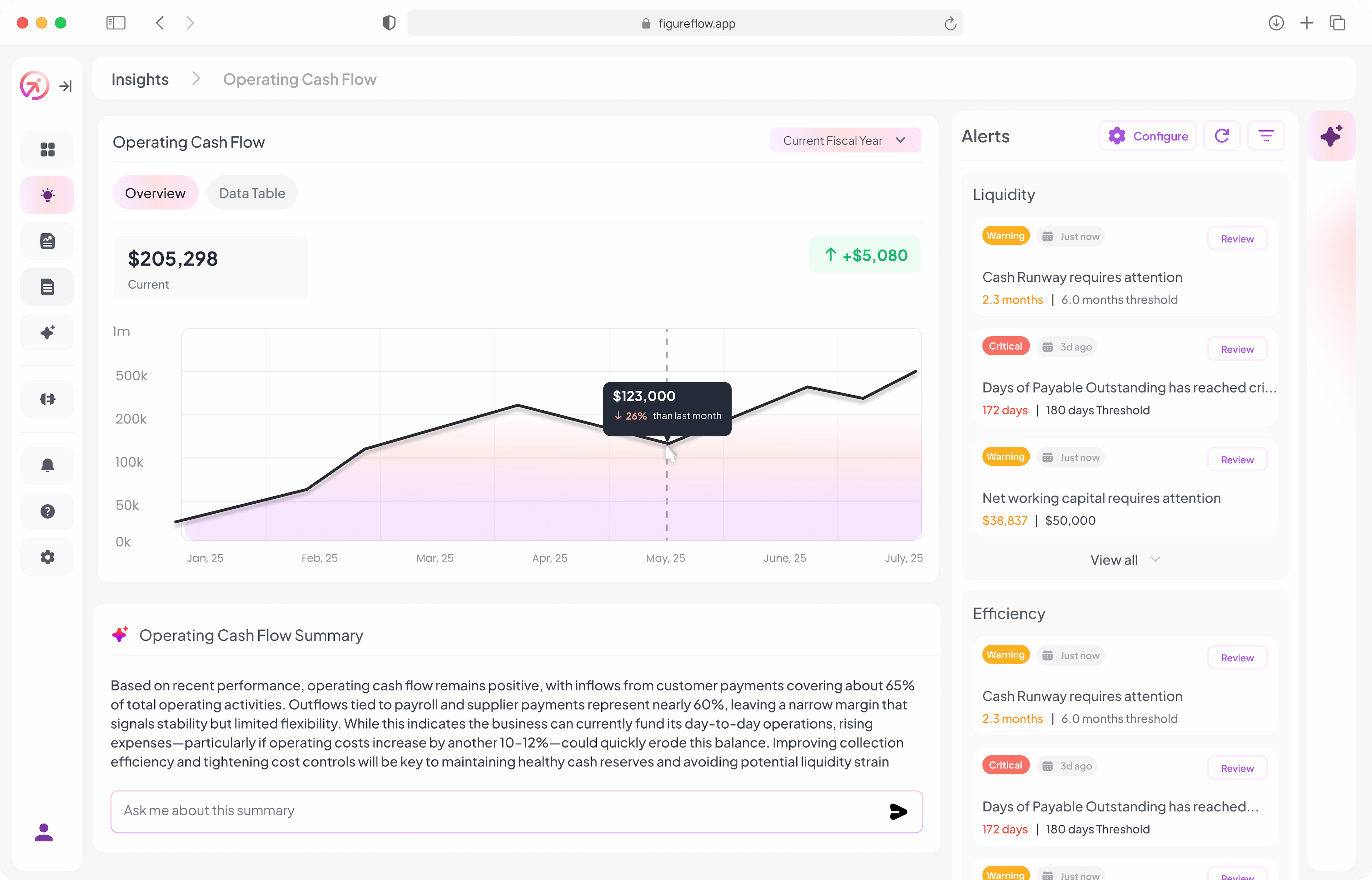Open the AI sparkle panel on far right

1332,135
